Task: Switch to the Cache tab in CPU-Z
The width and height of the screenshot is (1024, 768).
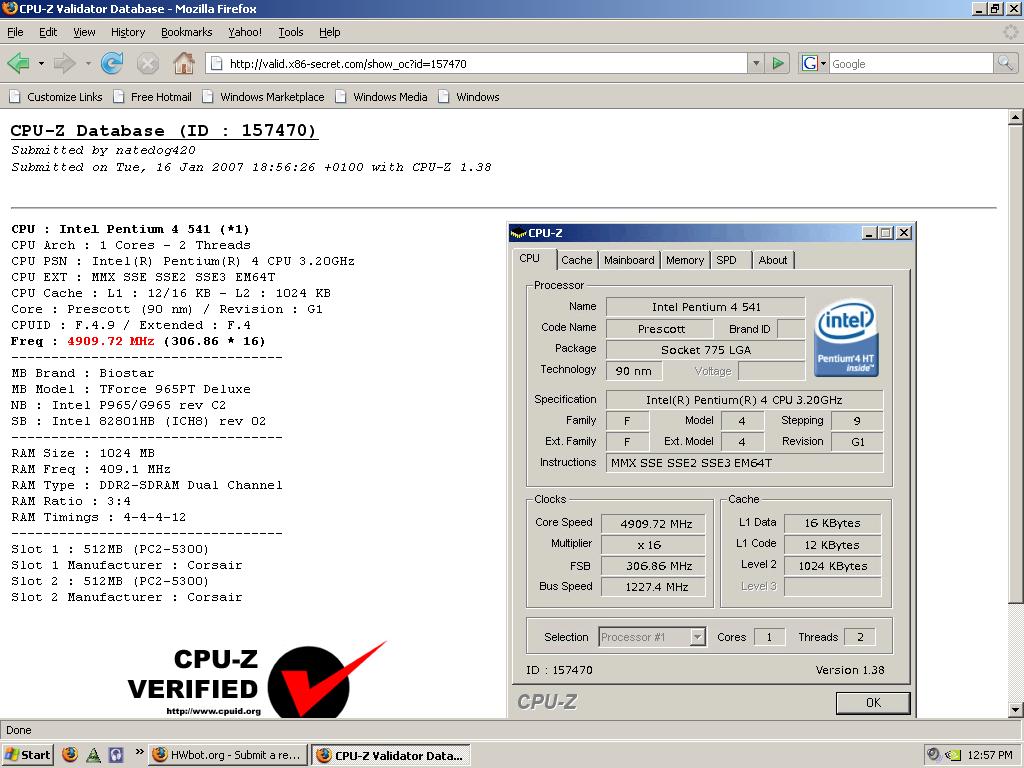Action: coord(577,260)
